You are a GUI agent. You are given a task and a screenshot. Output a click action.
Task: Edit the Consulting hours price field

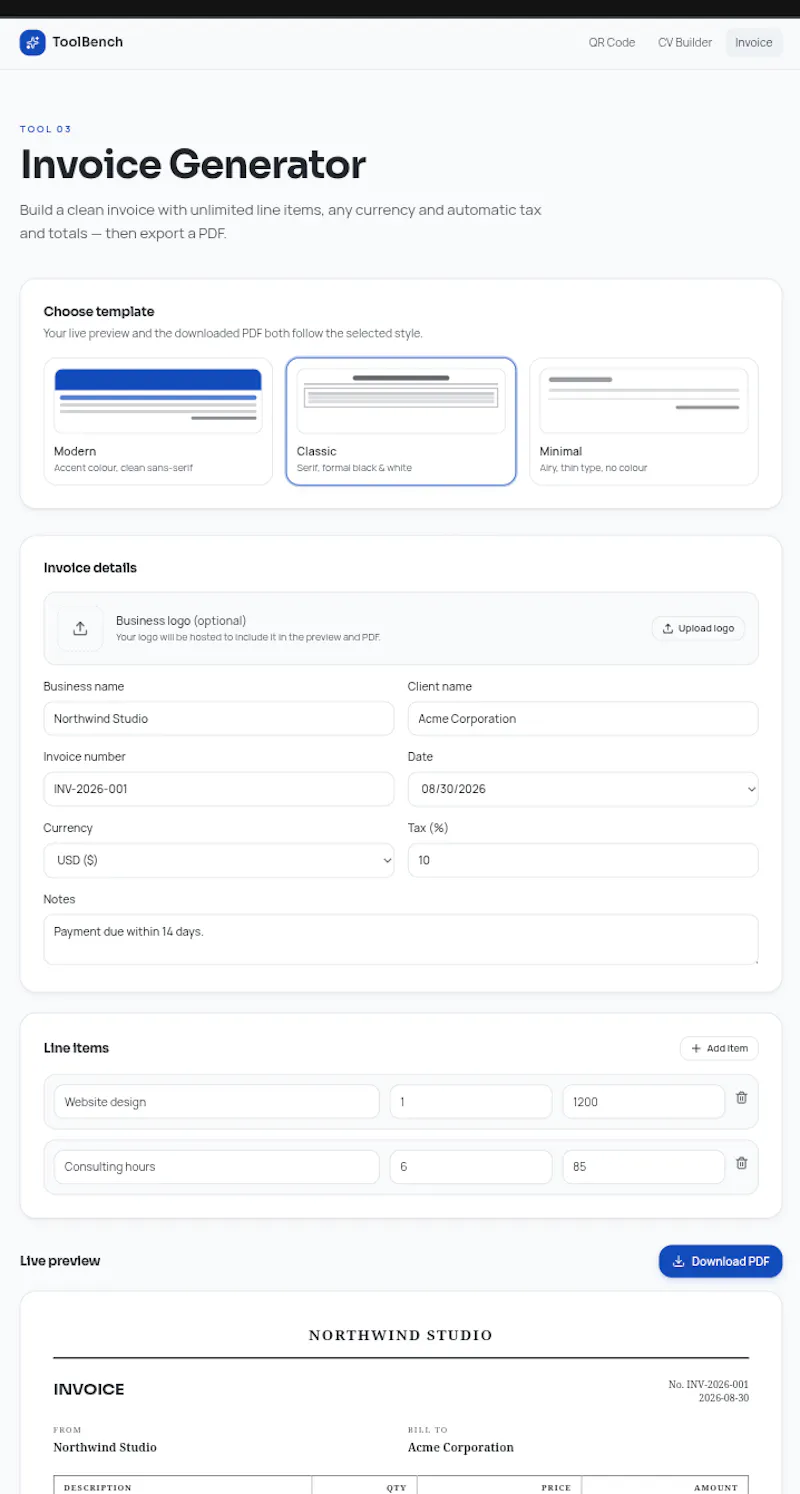644,1167
